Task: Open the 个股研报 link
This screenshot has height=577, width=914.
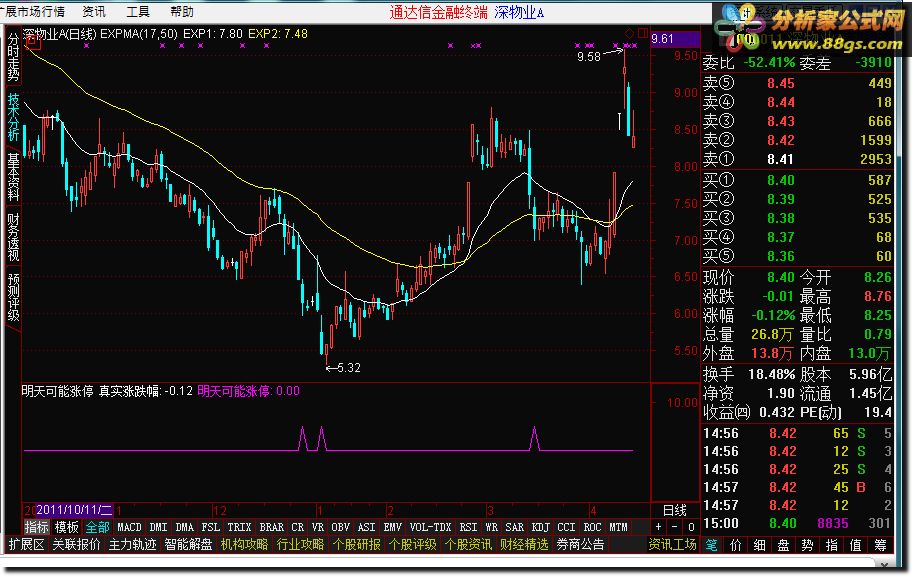Action: click(356, 545)
